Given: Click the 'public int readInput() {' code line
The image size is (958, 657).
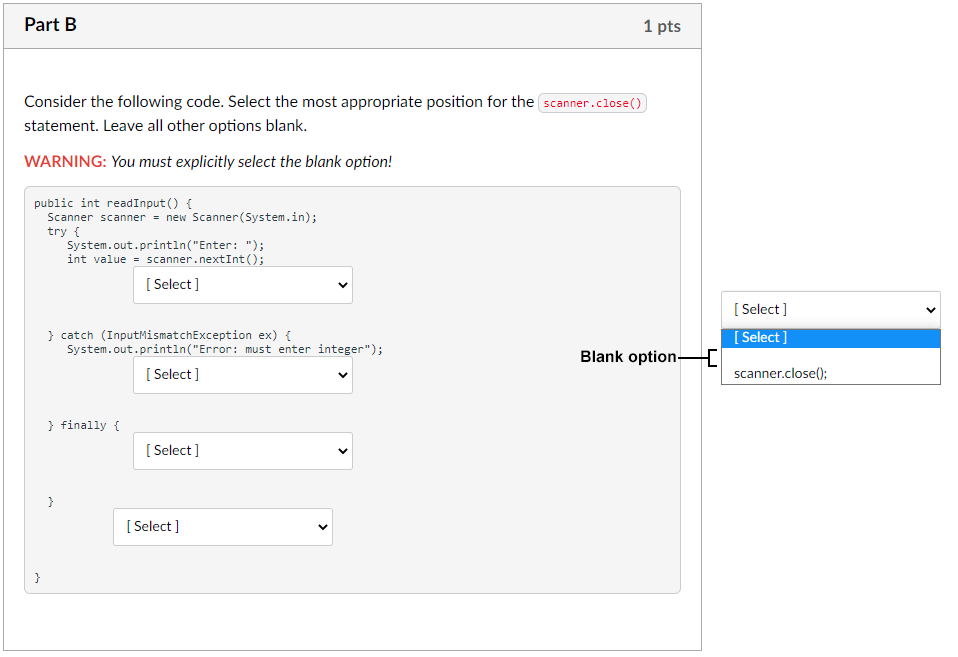Looking at the screenshot, I should click(x=113, y=203).
